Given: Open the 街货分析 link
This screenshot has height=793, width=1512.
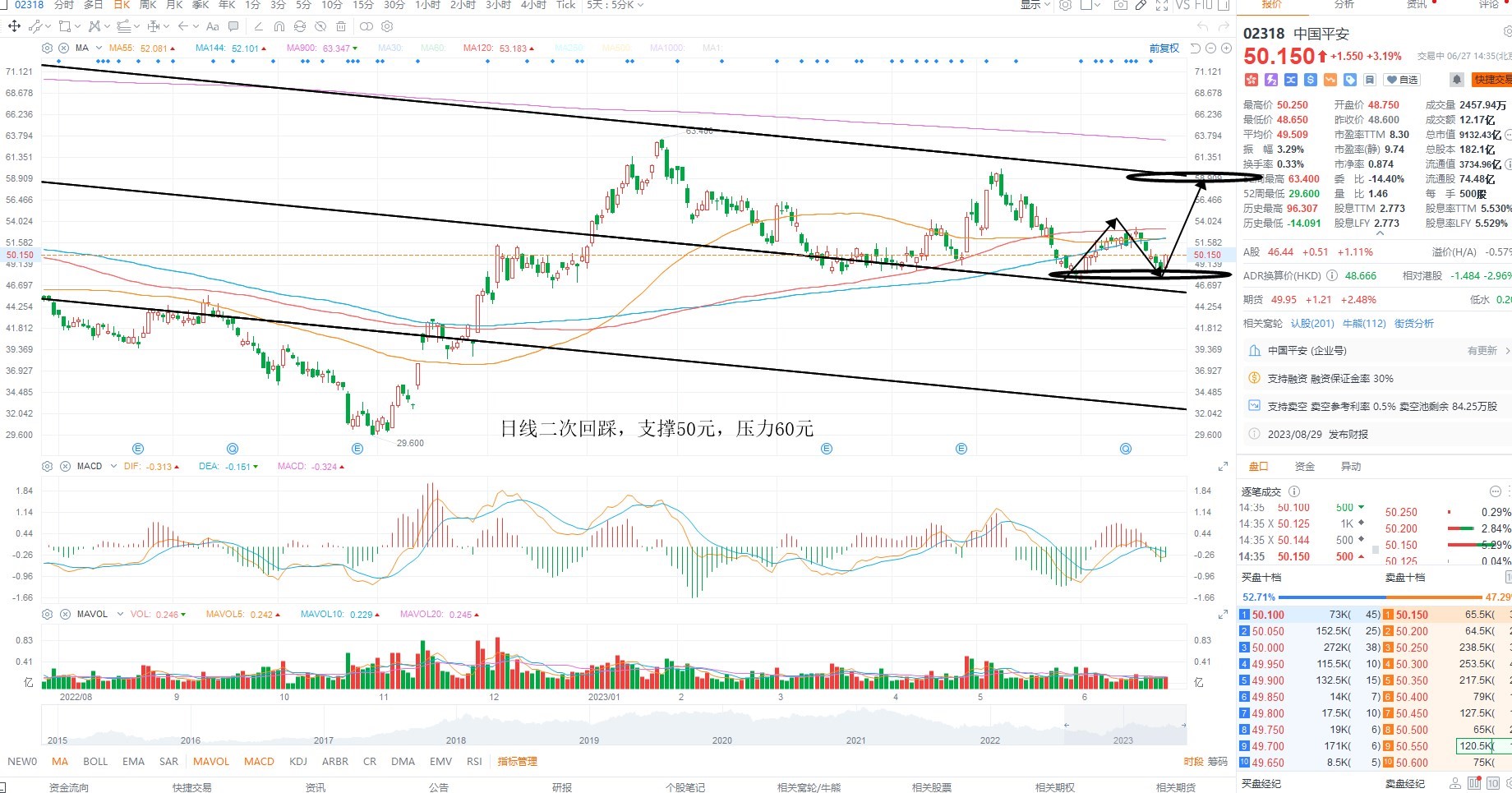Looking at the screenshot, I should pos(1414,324).
